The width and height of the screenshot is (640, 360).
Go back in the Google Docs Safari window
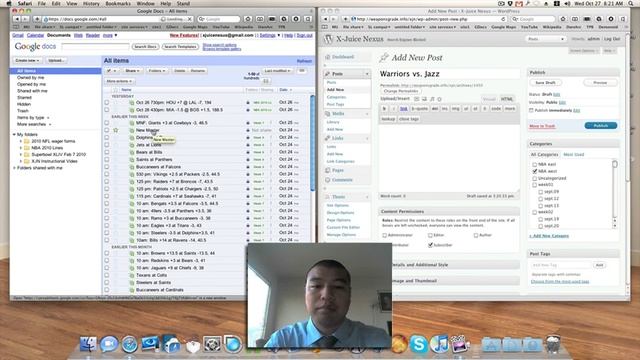point(16,19)
